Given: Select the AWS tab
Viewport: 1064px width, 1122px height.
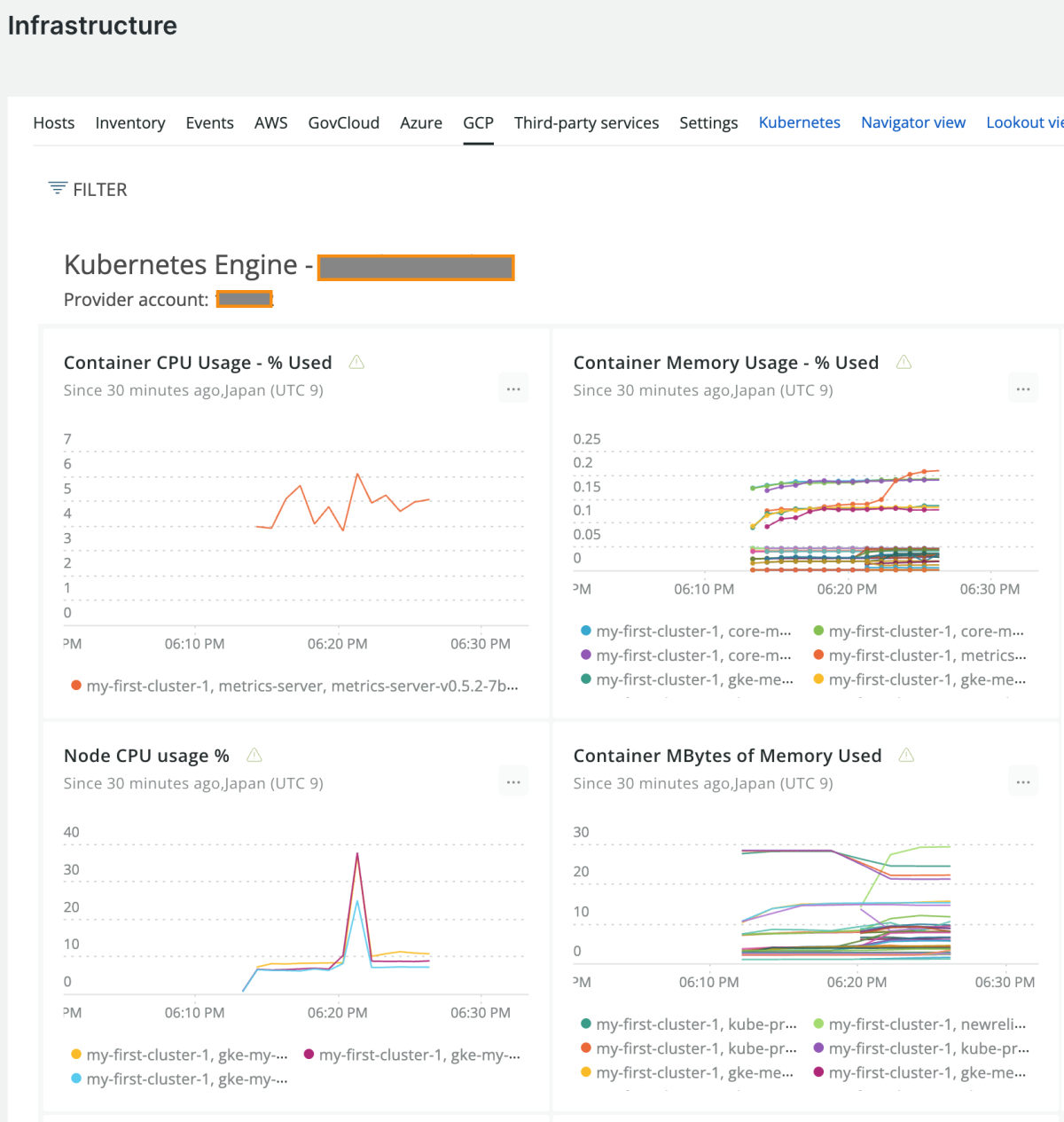Looking at the screenshot, I should click(x=270, y=122).
